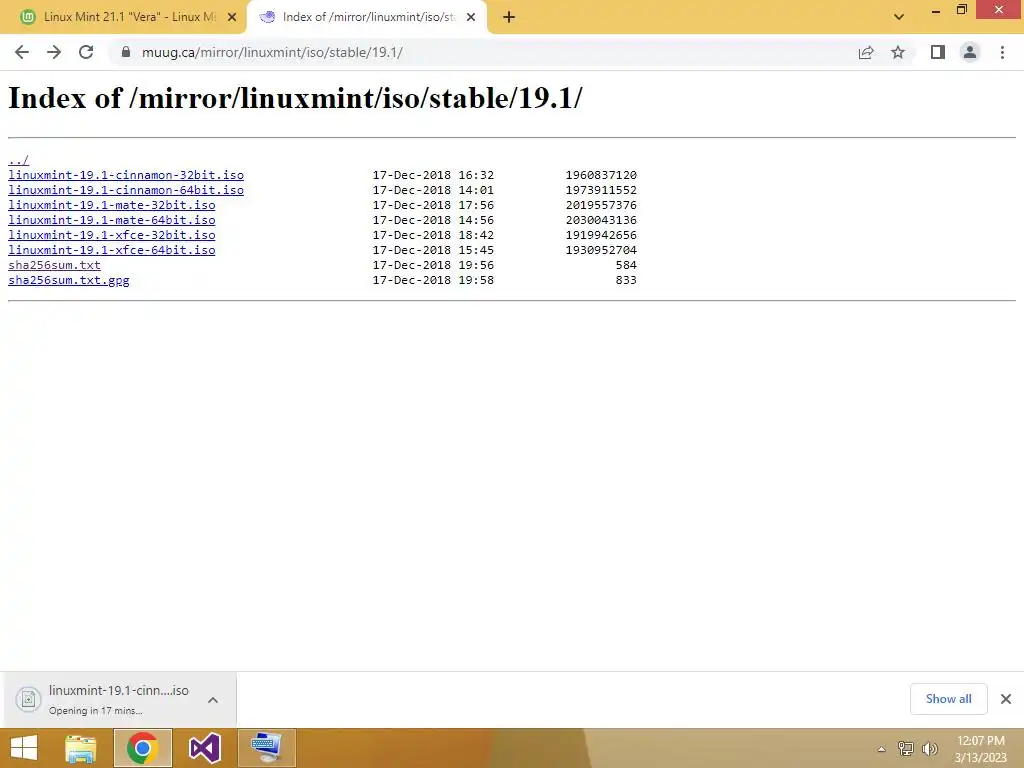Click the file size 1960837120

pyautogui.click(x=601, y=175)
